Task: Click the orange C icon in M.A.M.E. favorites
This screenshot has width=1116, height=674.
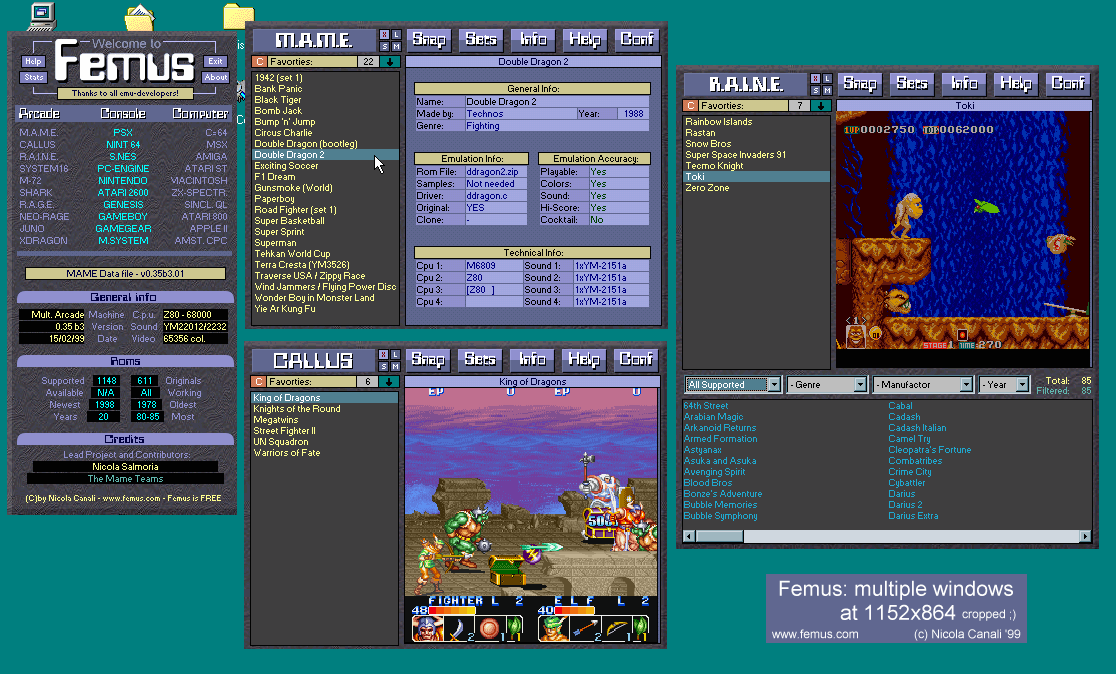Action: click(x=259, y=62)
